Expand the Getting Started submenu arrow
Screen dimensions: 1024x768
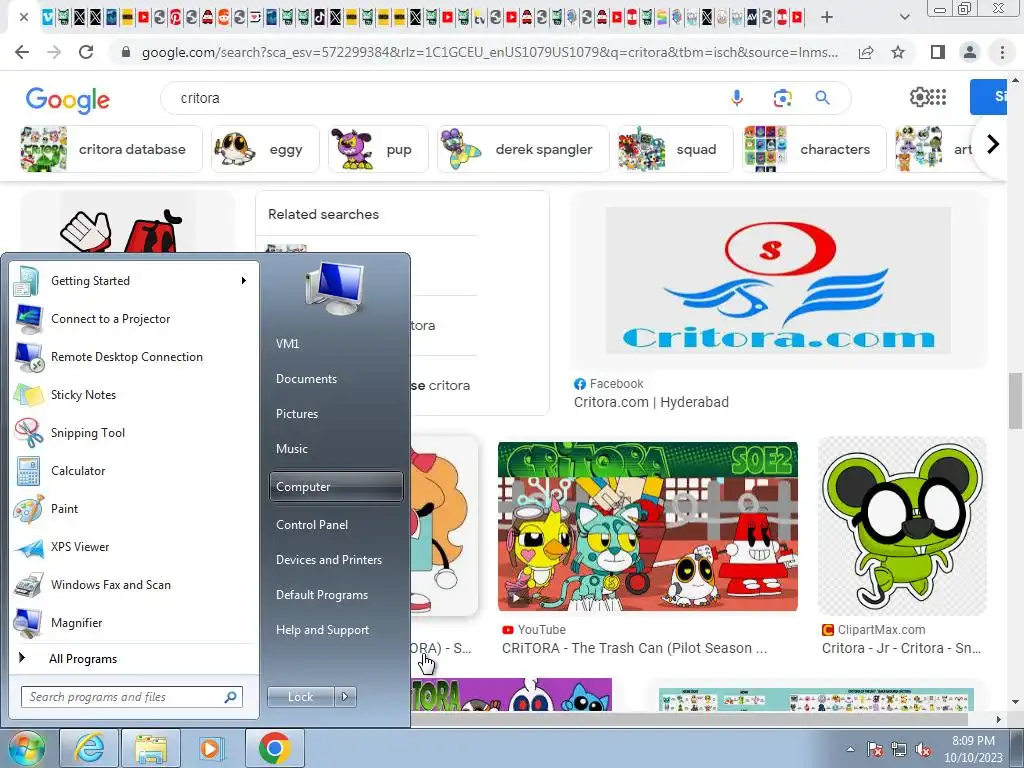coord(244,281)
